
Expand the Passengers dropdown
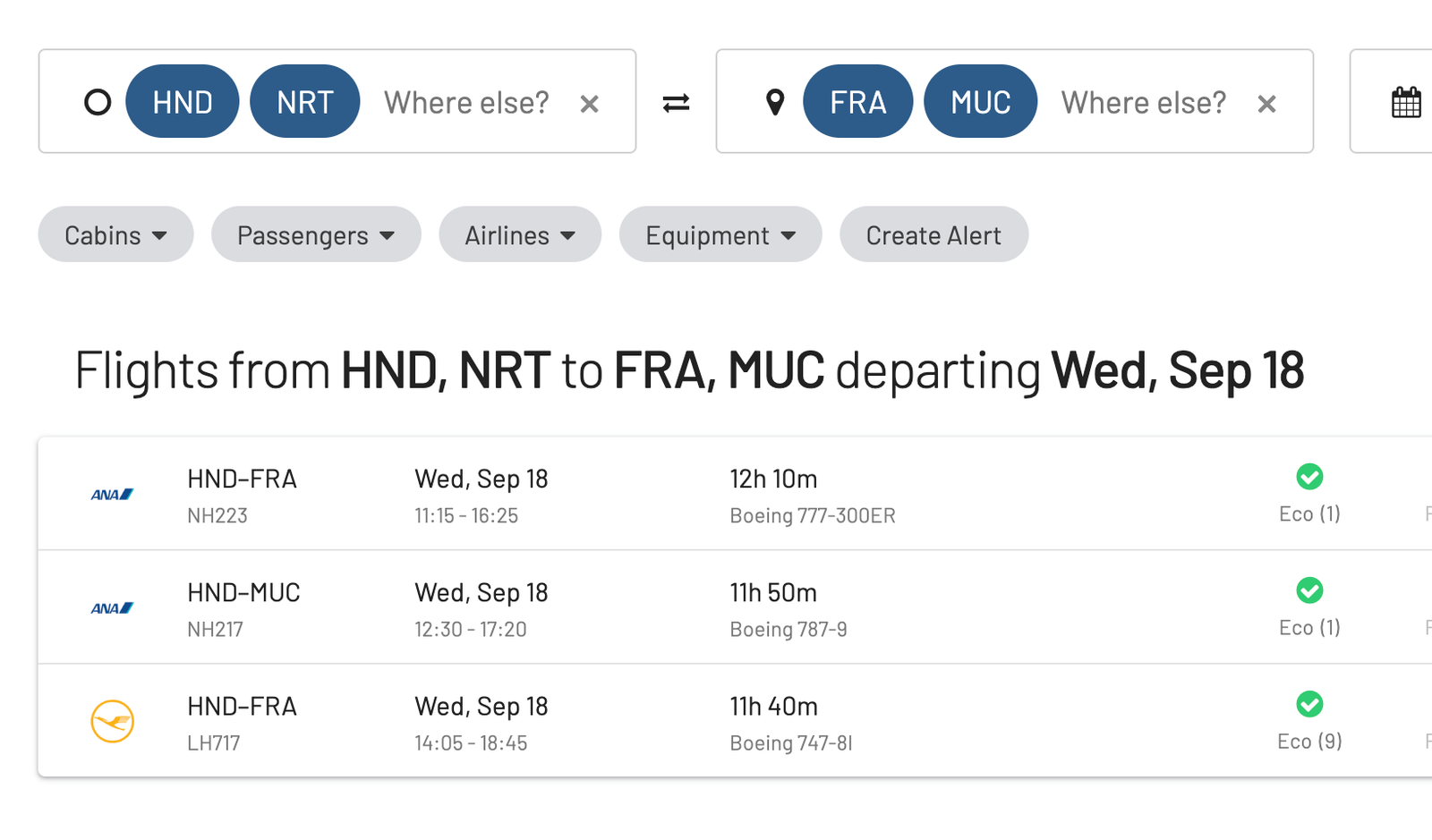click(x=316, y=234)
